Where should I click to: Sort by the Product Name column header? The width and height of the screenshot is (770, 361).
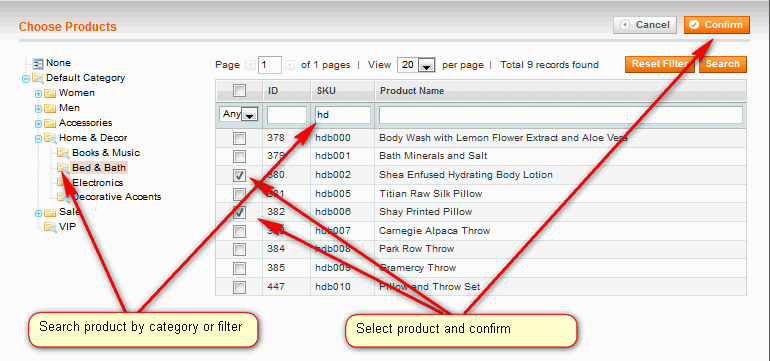(x=412, y=91)
